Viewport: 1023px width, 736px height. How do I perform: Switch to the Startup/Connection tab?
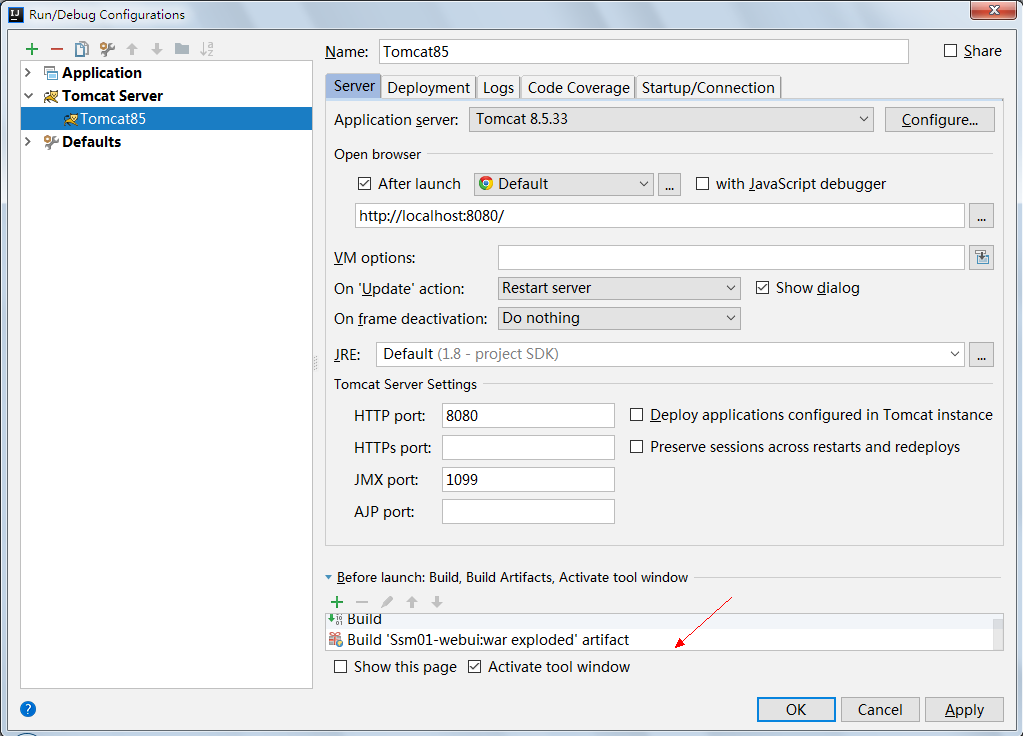click(x=708, y=87)
